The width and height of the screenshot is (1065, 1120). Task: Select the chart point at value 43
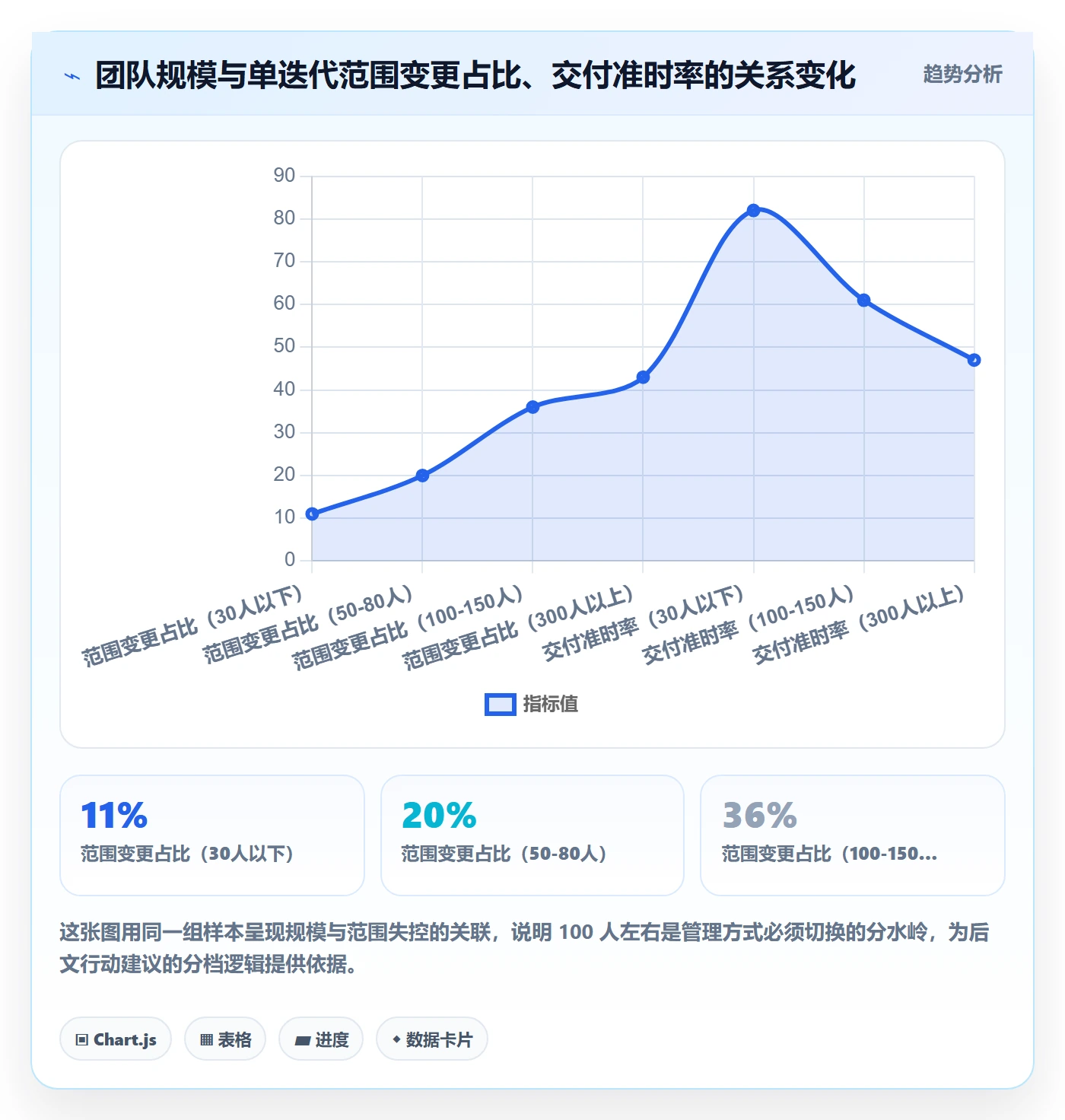click(643, 377)
